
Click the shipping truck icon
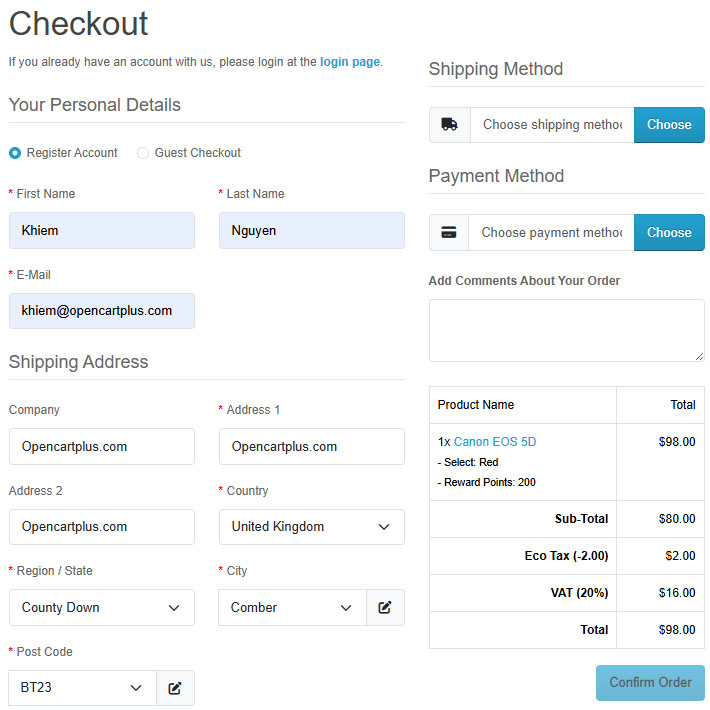449,125
